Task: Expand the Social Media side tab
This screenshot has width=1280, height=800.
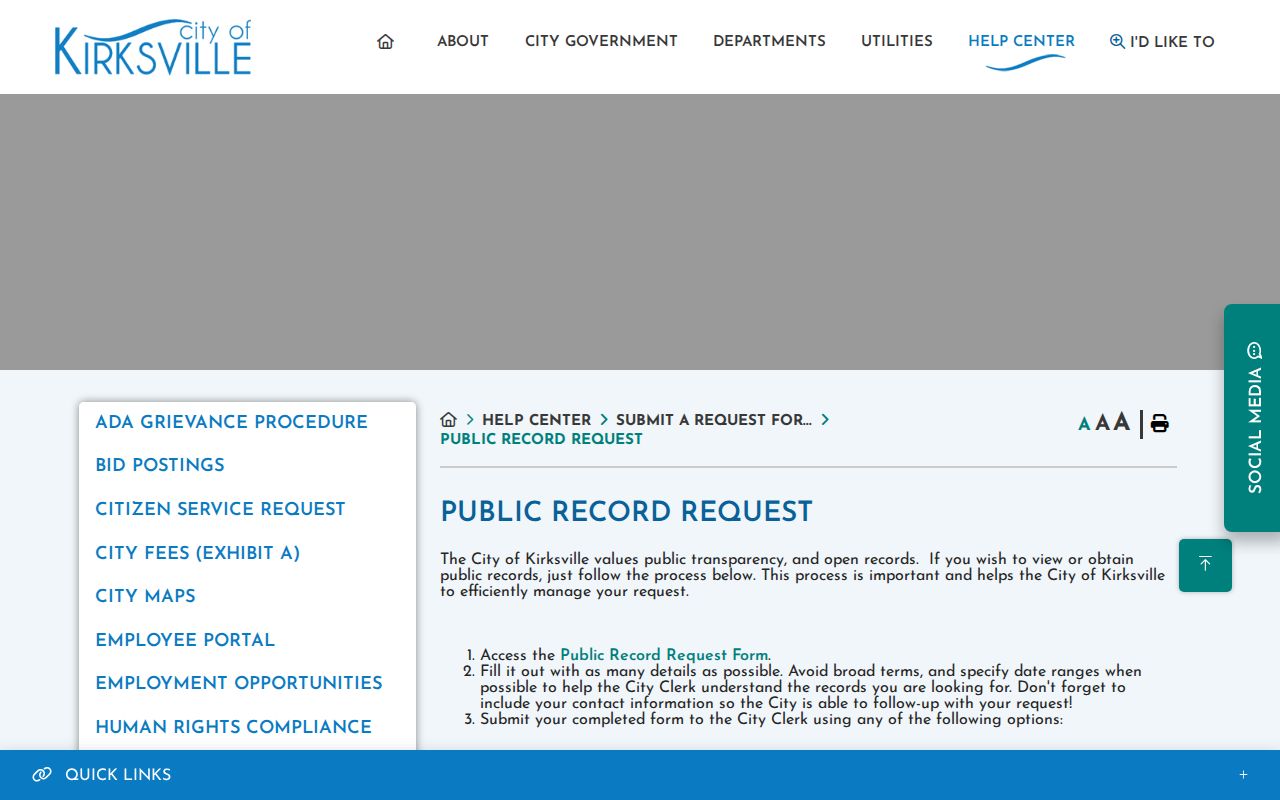Action: [x=1252, y=418]
